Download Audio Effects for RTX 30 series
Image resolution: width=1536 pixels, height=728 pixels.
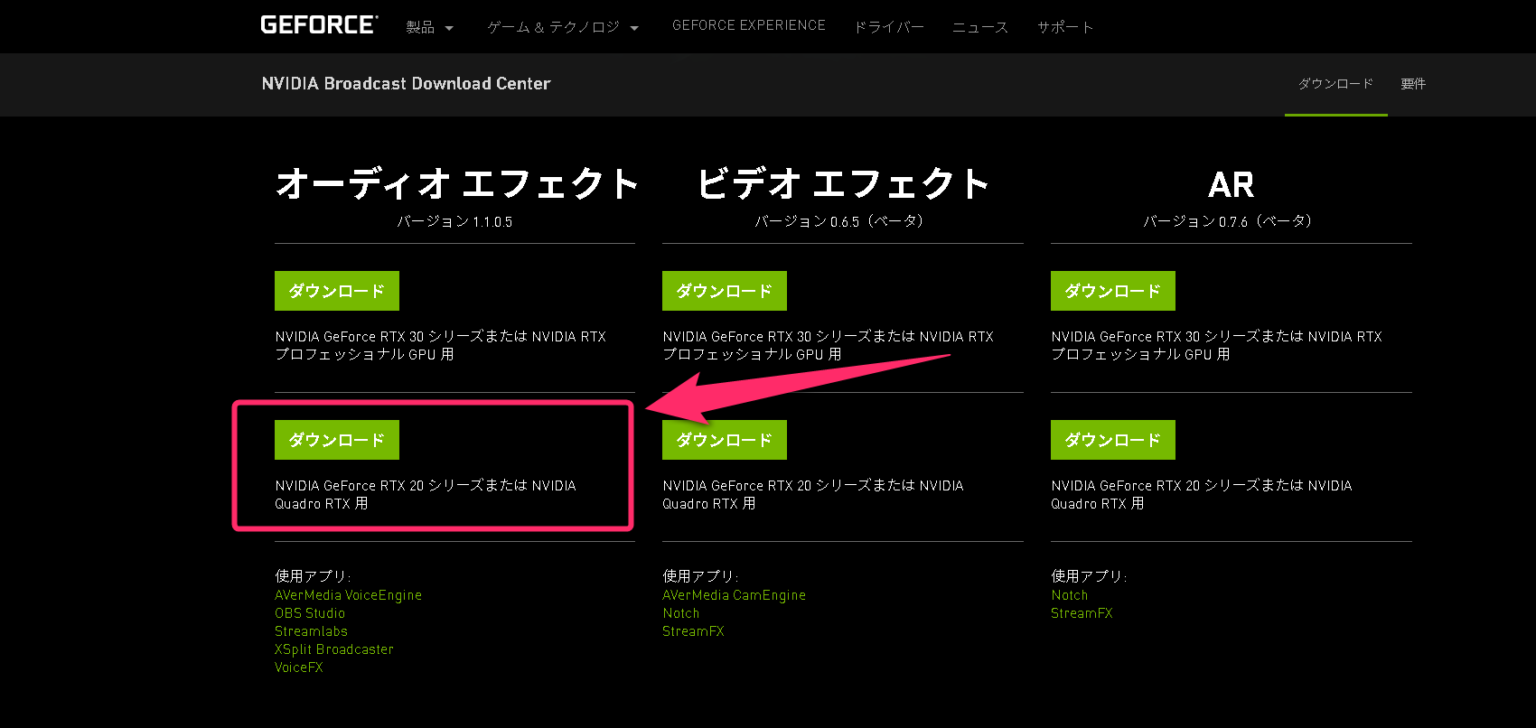337,291
